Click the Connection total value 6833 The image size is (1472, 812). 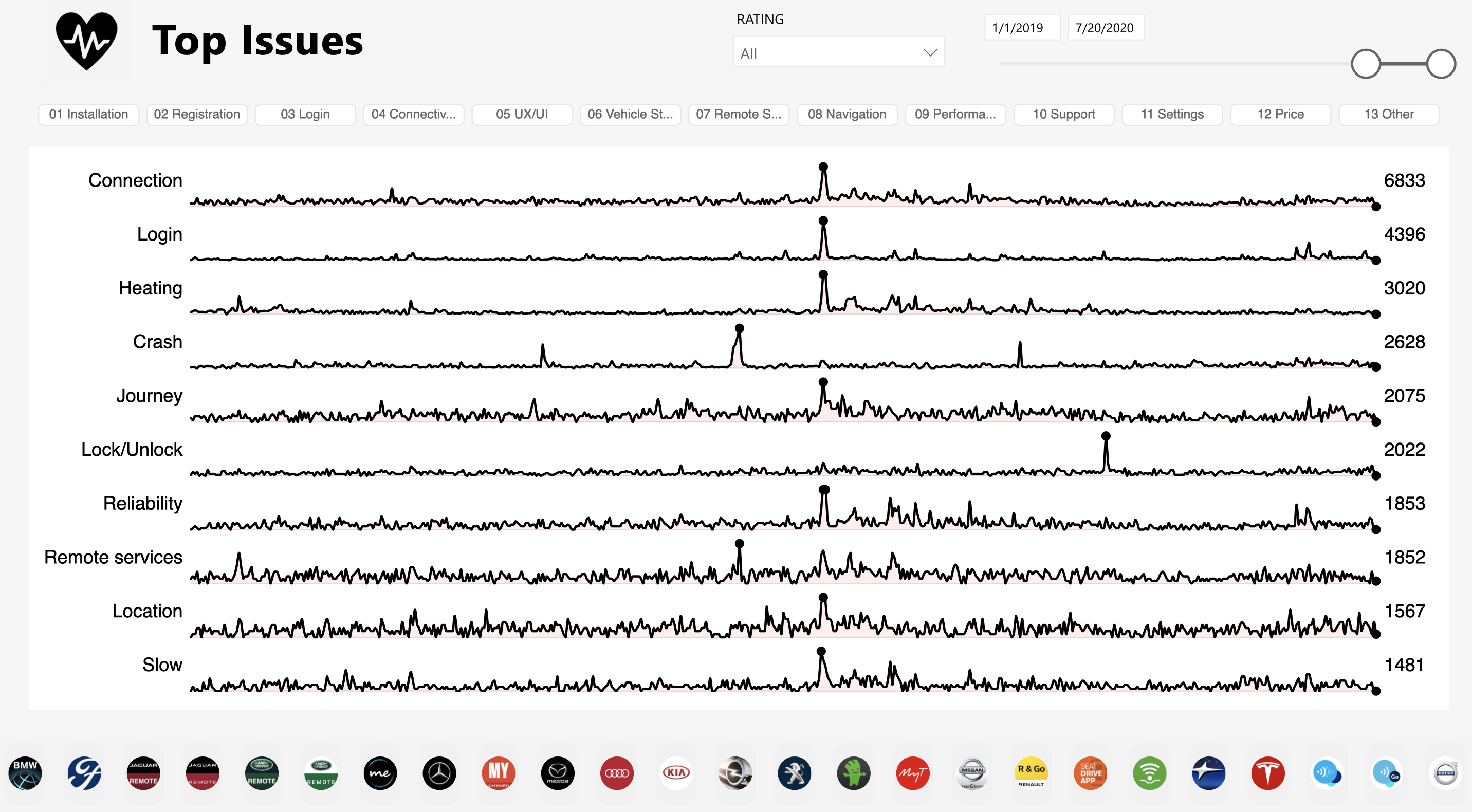coord(1405,180)
